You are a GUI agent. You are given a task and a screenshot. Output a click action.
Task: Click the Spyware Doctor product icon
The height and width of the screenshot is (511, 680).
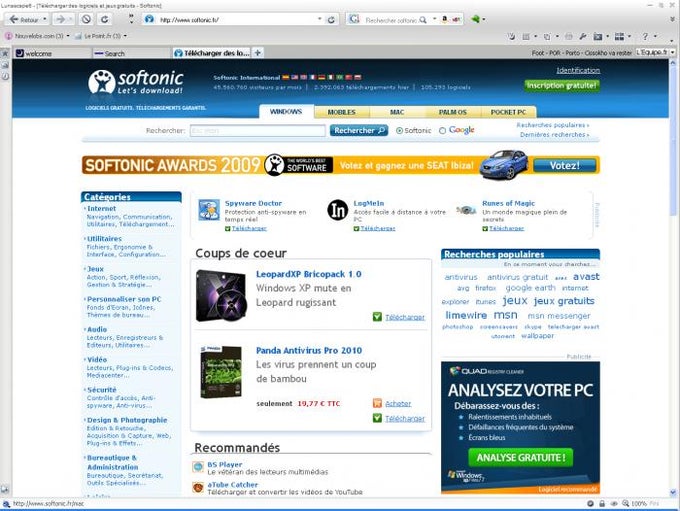click(x=209, y=210)
